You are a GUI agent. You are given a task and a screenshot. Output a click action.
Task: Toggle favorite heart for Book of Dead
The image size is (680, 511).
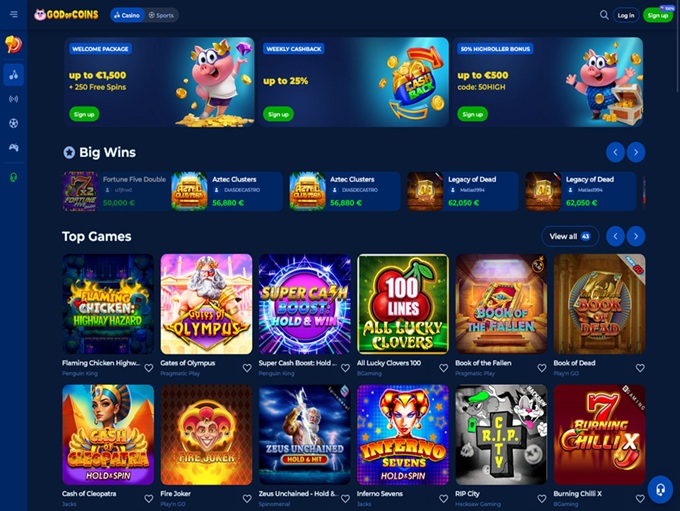click(x=640, y=368)
